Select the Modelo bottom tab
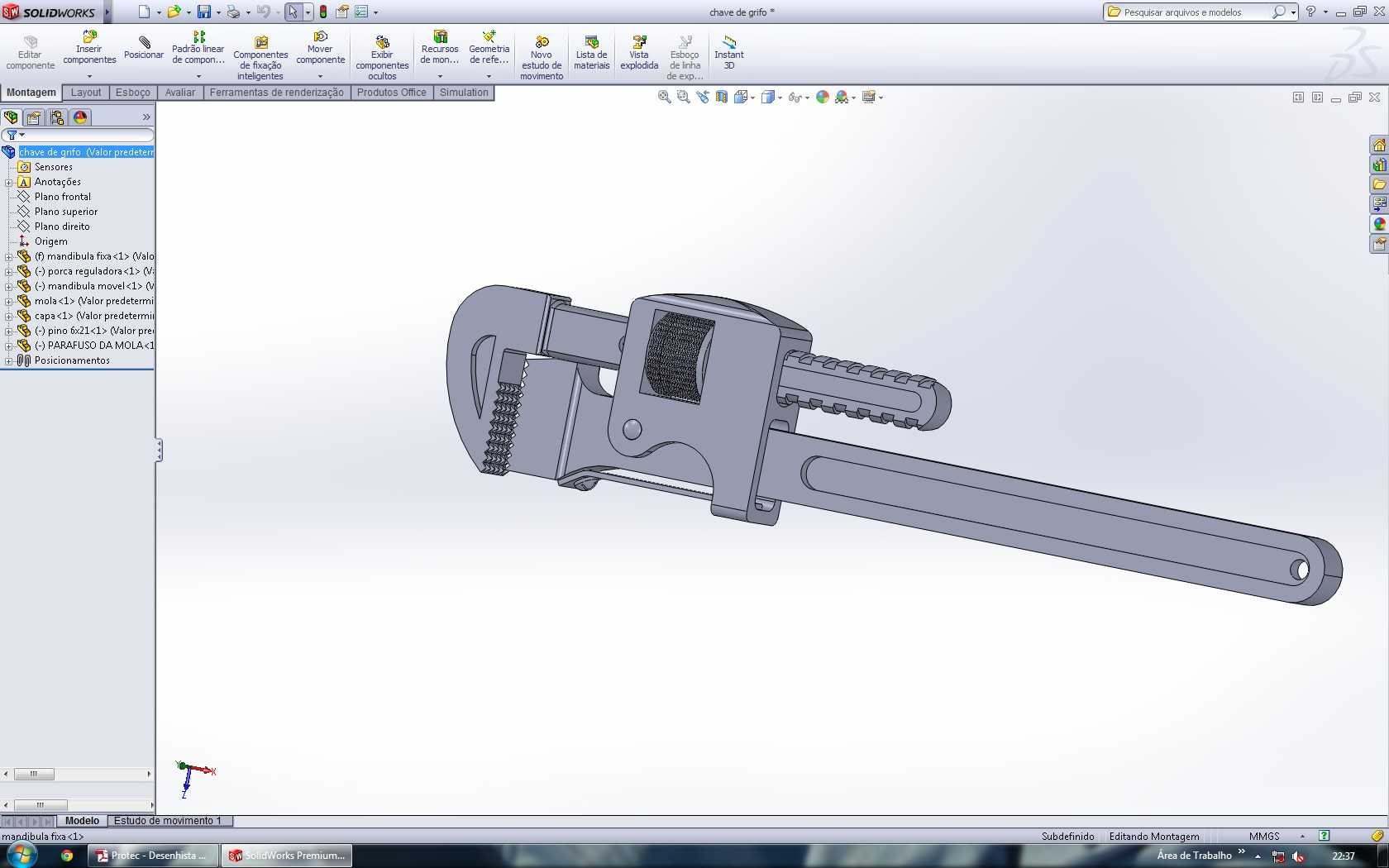The height and width of the screenshot is (868, 1389). 82,821
